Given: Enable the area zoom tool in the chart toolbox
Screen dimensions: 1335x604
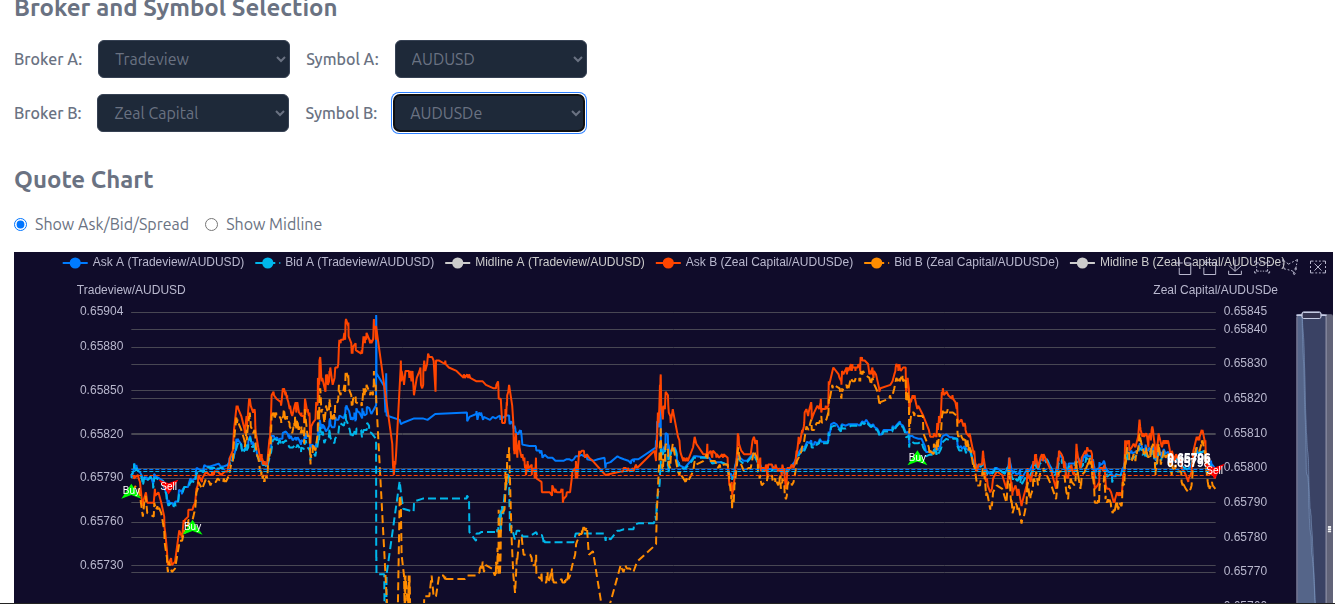Looking at the screenshot, I should [x=1185, y=267].
